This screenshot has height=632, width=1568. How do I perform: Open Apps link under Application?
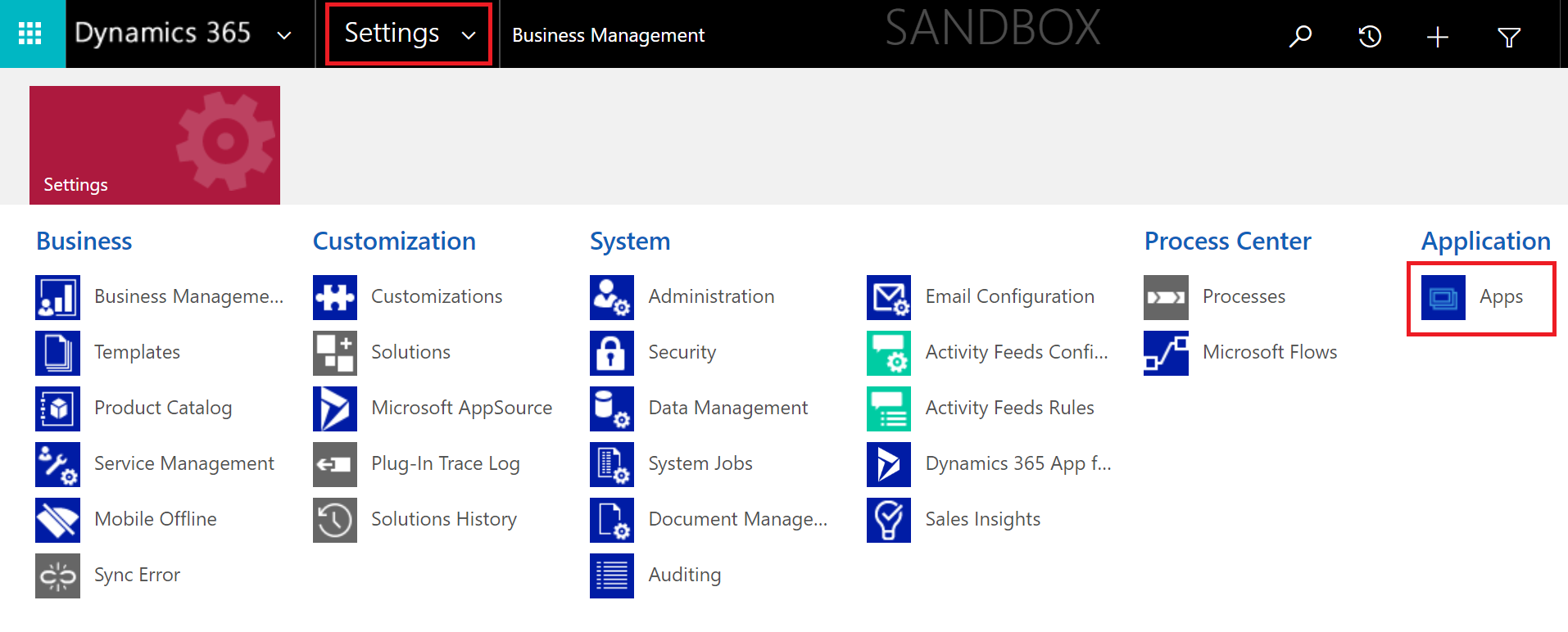point(1501,296)
